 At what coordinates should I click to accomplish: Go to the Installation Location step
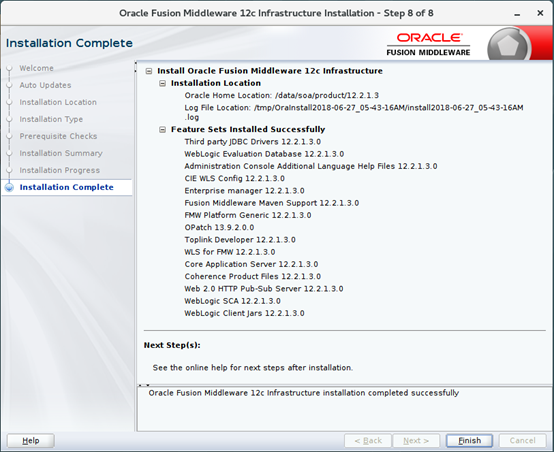point(58,102)
